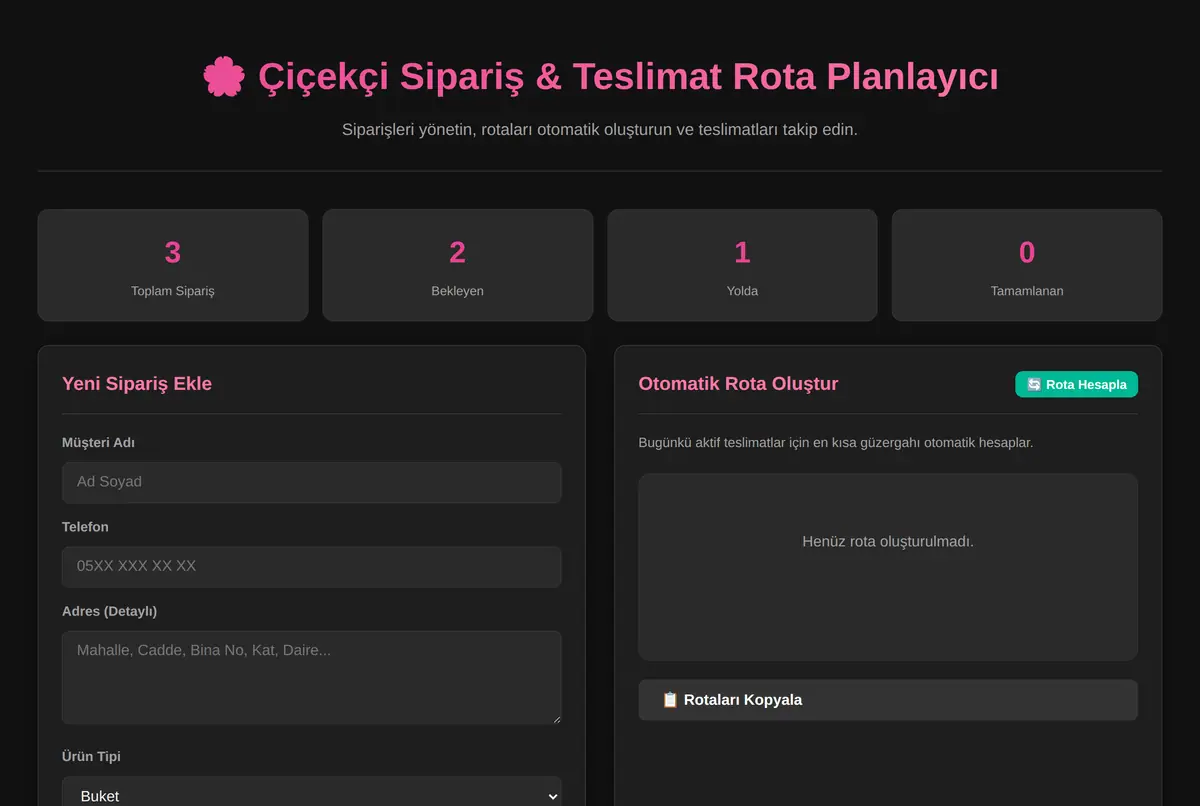The height and width of the screenshot is (806, 1200).
Task: Click the 'Yeni Sipariş Ekle' heading
Action: (x=137, y=383)
